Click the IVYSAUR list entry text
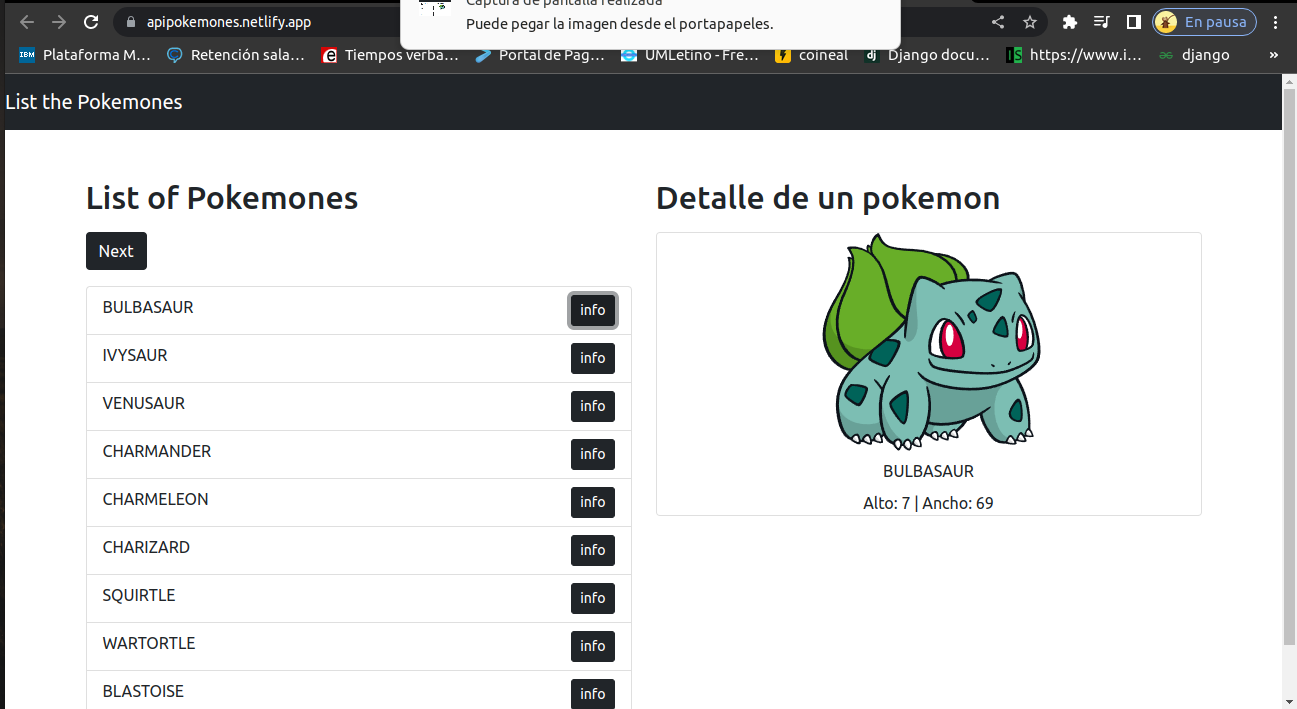This screenshot has height=709, width=1297. [135, 355]
